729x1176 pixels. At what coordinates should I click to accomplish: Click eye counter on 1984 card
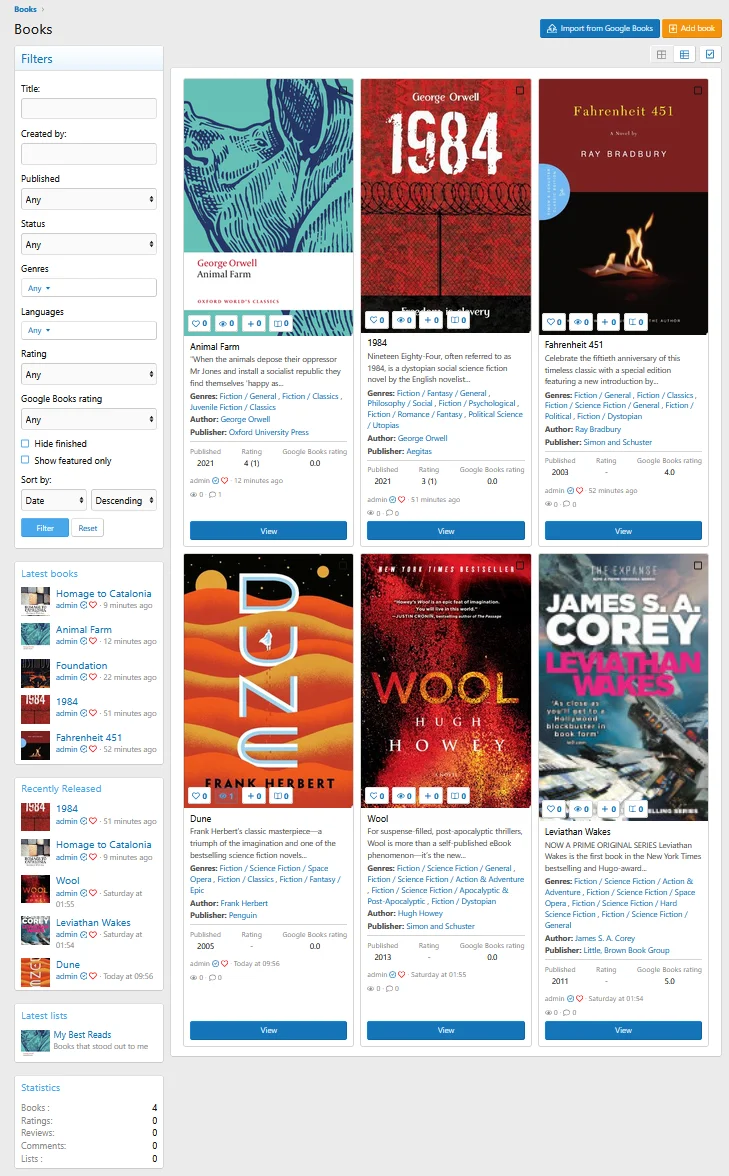[404, 320]
